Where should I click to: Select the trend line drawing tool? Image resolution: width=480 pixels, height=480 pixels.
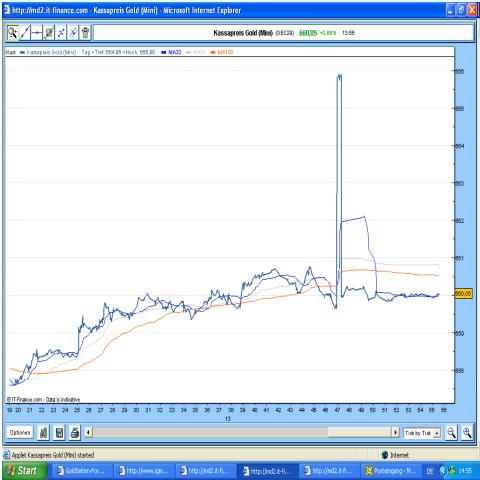(25, 33)
